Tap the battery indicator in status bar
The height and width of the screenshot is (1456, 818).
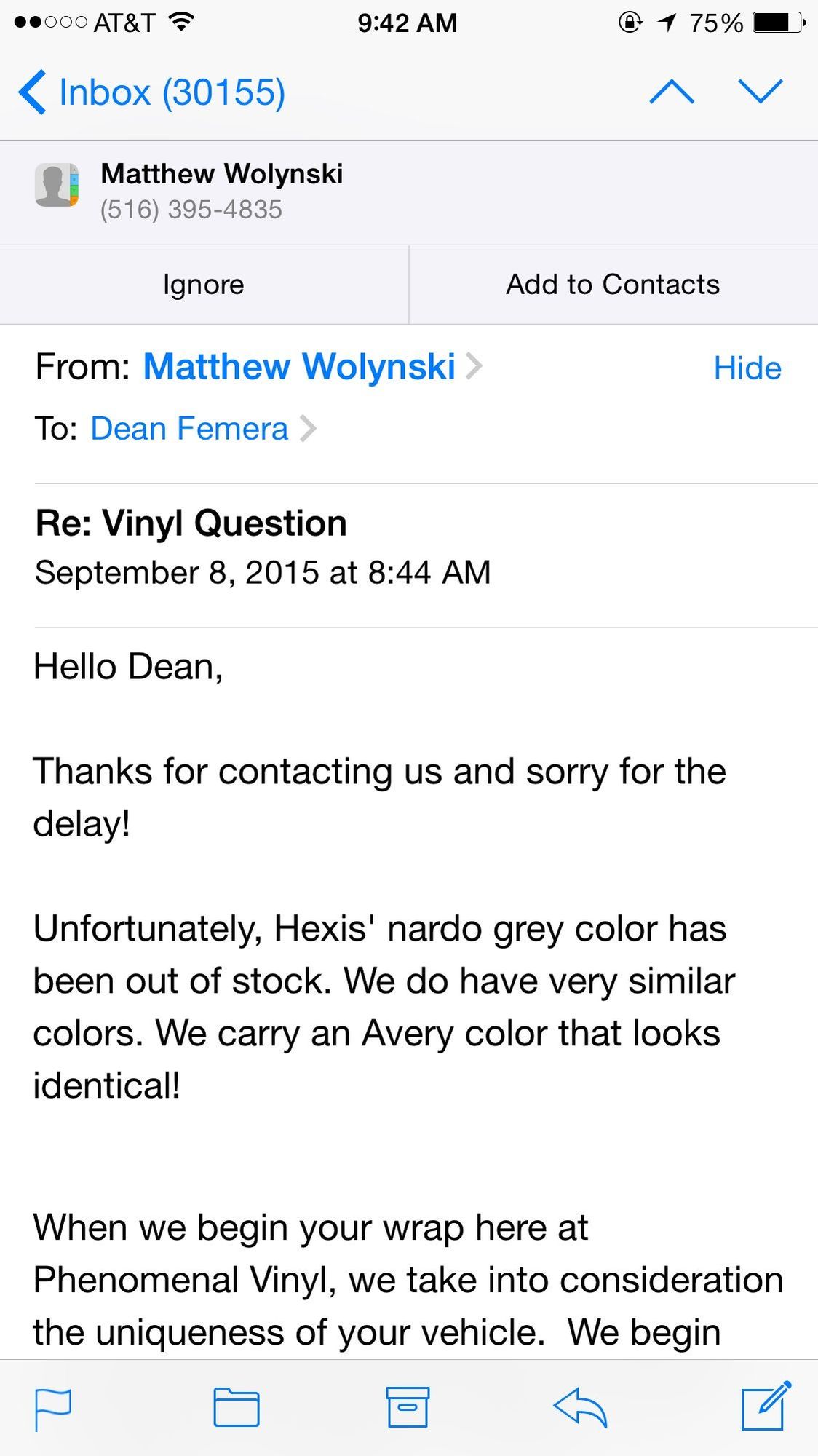point(777,23)
